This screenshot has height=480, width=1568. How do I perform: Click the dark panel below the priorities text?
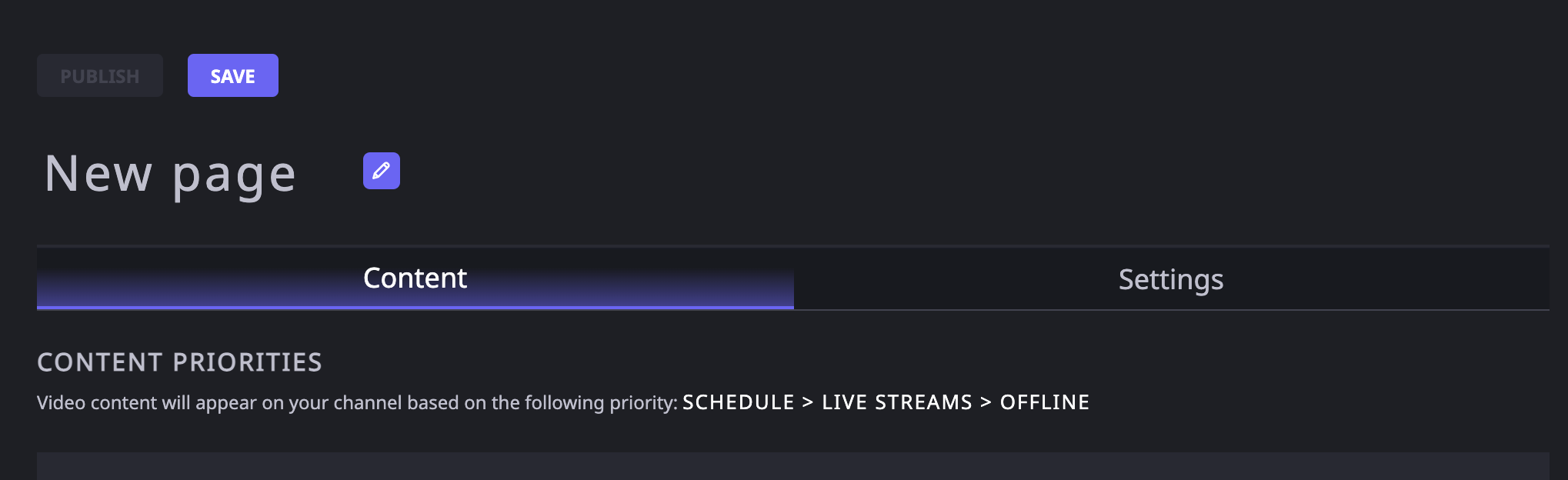tap(793, 466)
